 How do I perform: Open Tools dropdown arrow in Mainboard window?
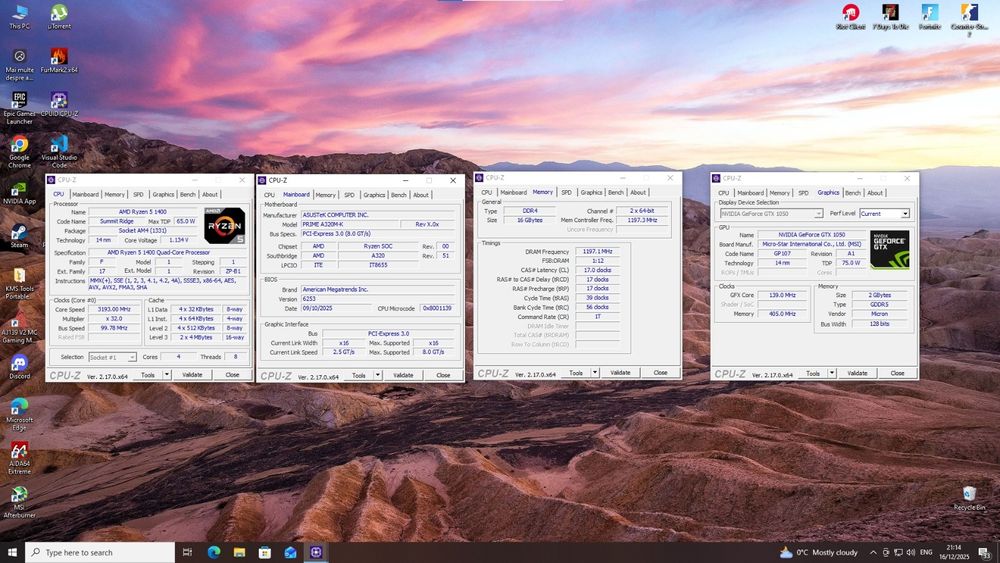[378, 375]
